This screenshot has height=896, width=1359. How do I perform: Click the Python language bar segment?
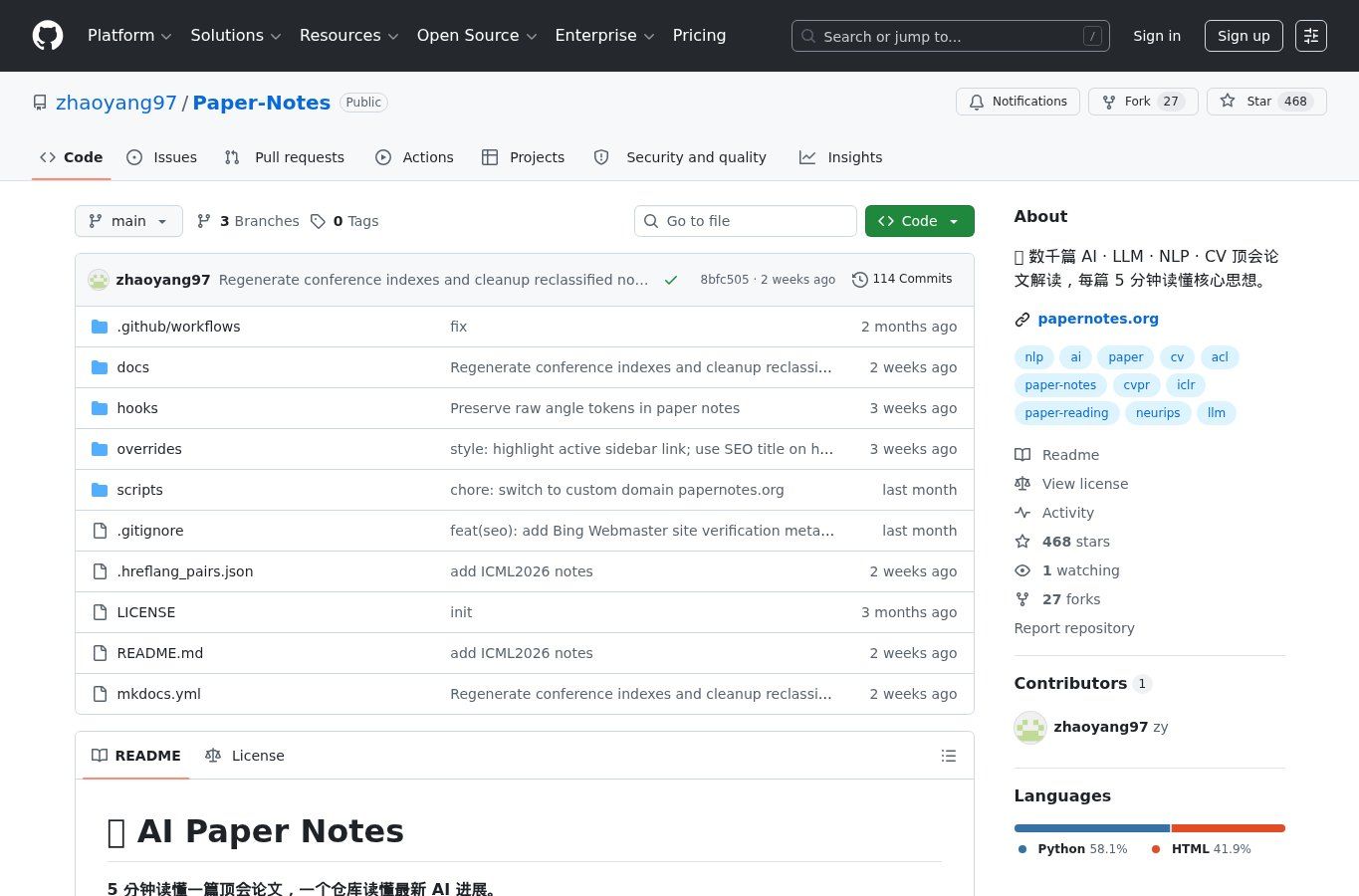1092,828
